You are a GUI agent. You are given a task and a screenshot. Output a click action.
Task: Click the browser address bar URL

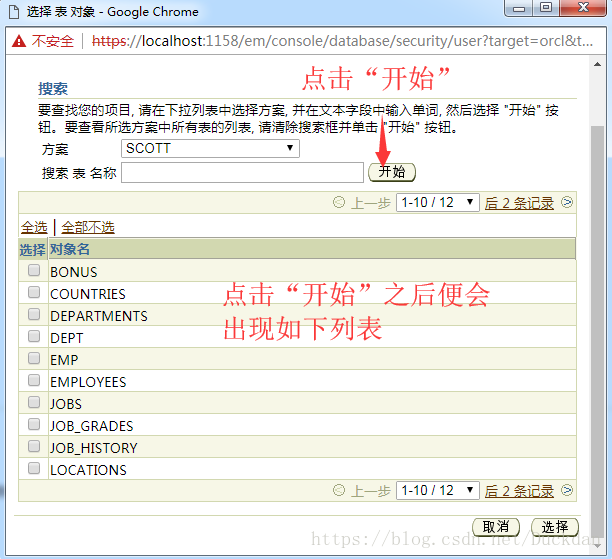(x=342, y=41)
